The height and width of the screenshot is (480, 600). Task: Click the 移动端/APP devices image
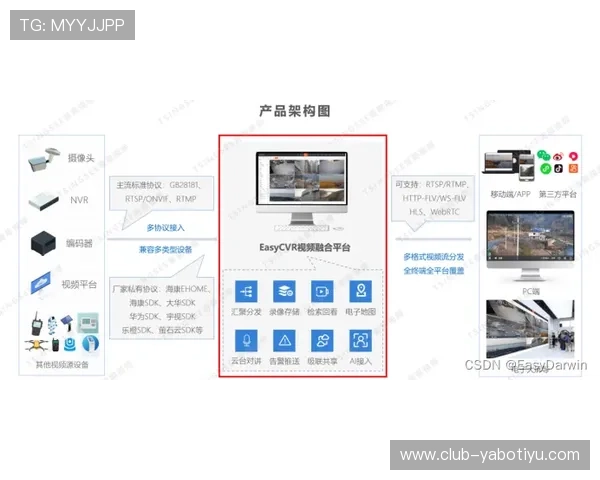pyautogui.click(x=509, y=165)
